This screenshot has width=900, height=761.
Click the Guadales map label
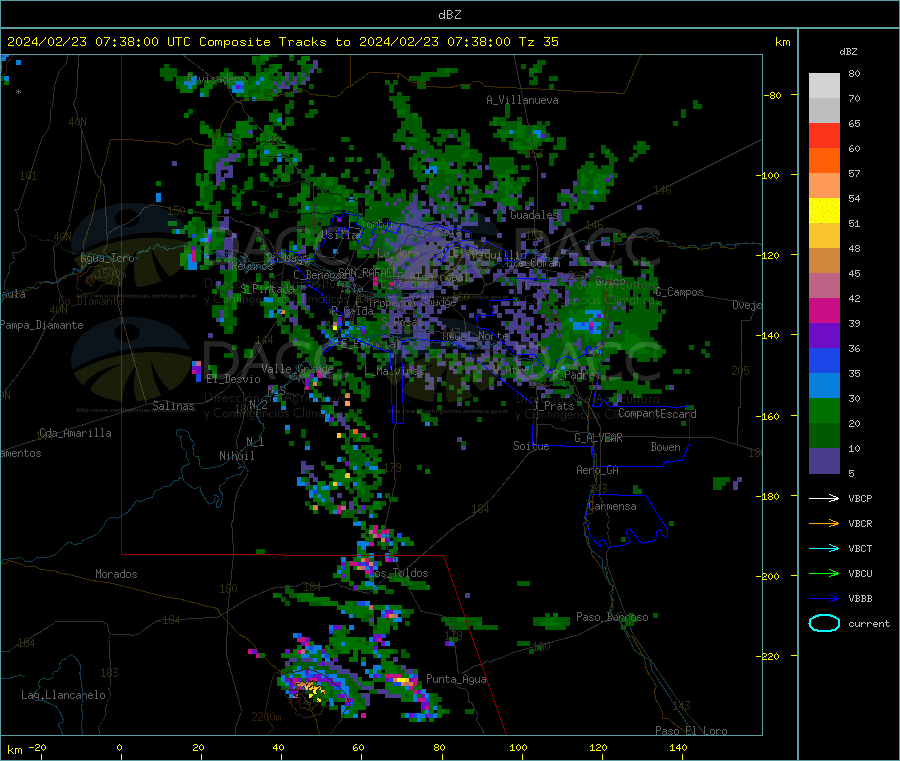coord(534,215)
